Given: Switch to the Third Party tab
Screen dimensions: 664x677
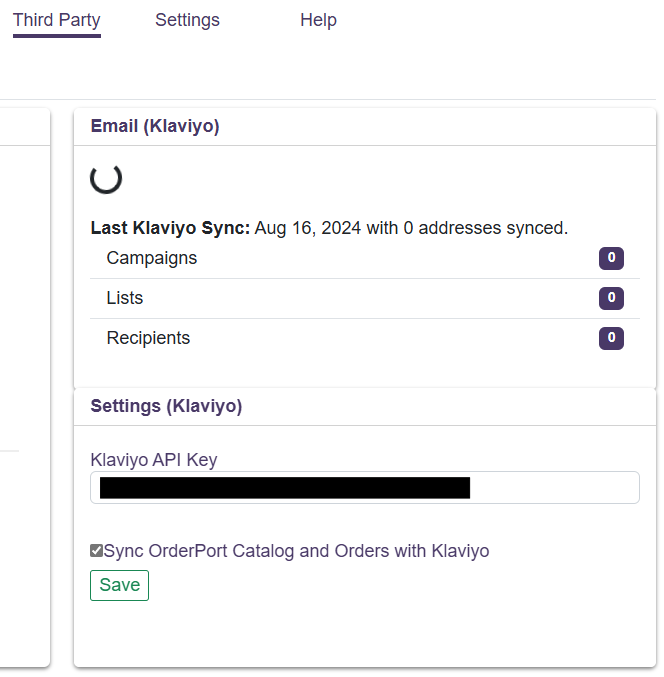Looking at the screenshot, I should coord(56,20).
